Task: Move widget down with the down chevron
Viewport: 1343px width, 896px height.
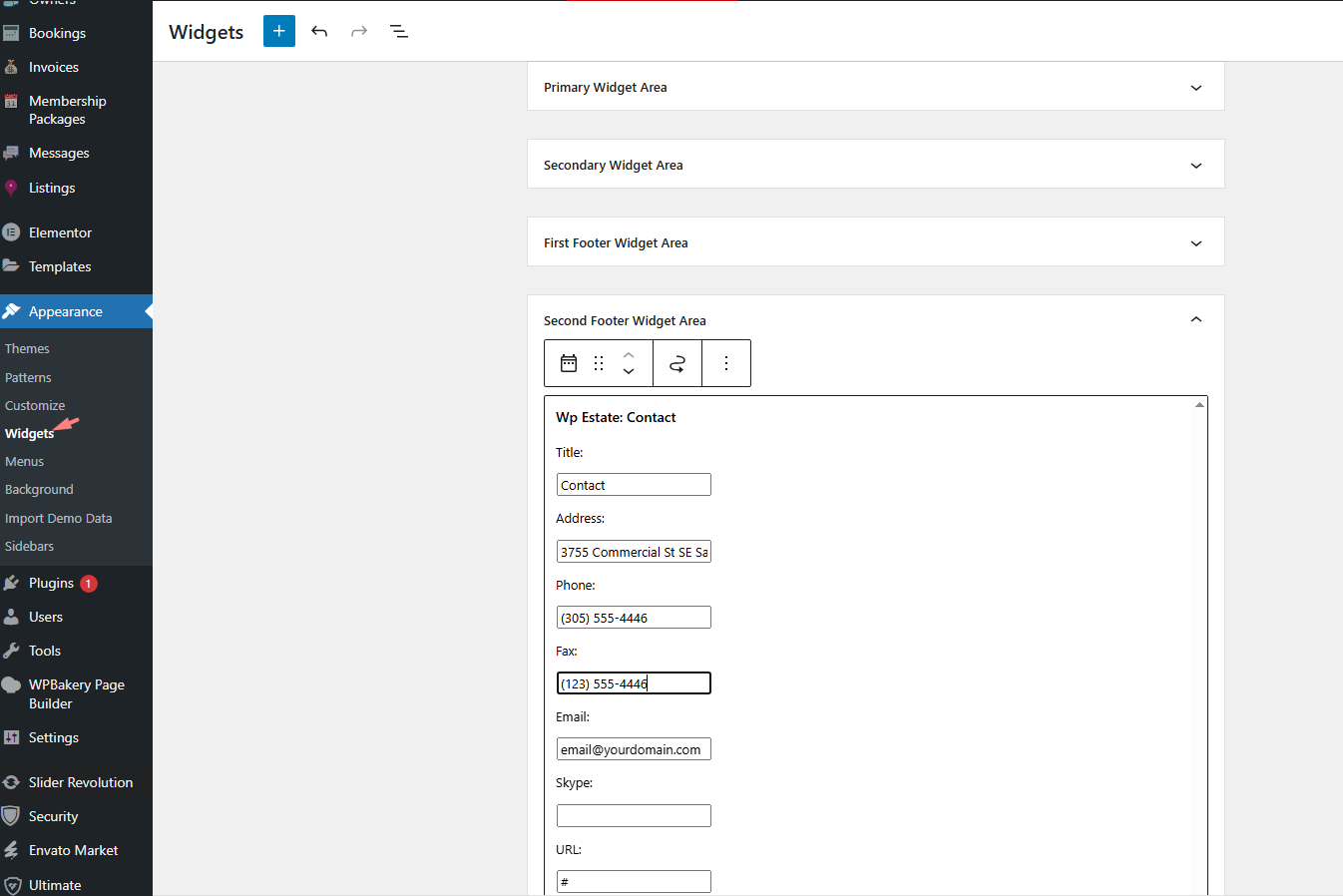Action: click(629, 371)
